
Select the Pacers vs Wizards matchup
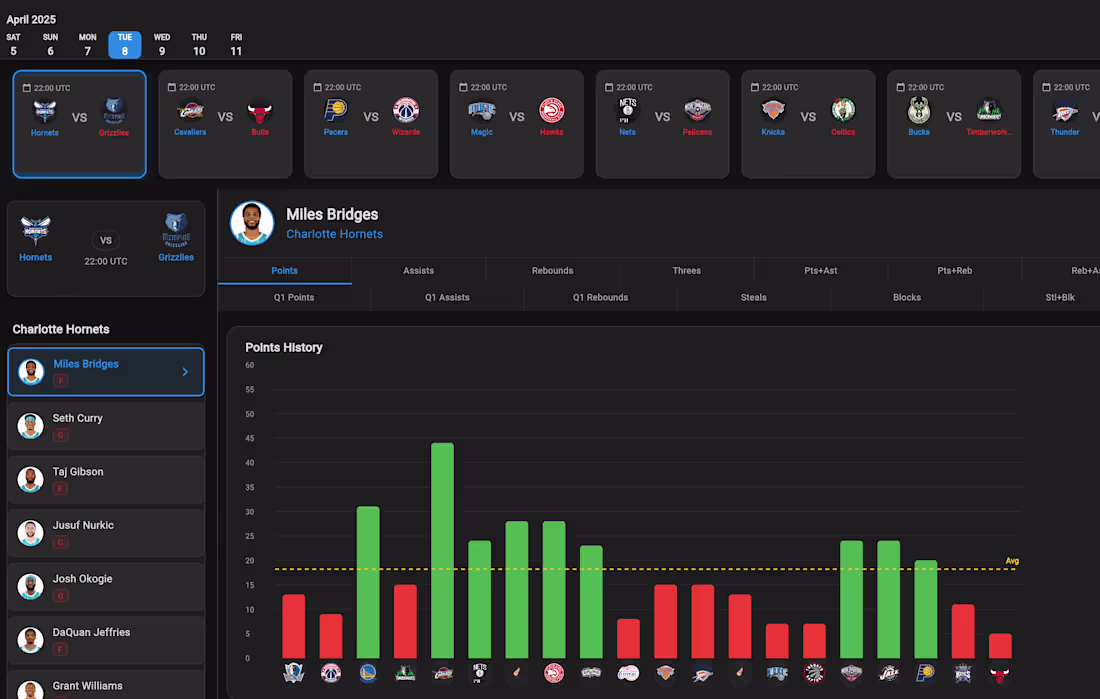pos(371,124)
